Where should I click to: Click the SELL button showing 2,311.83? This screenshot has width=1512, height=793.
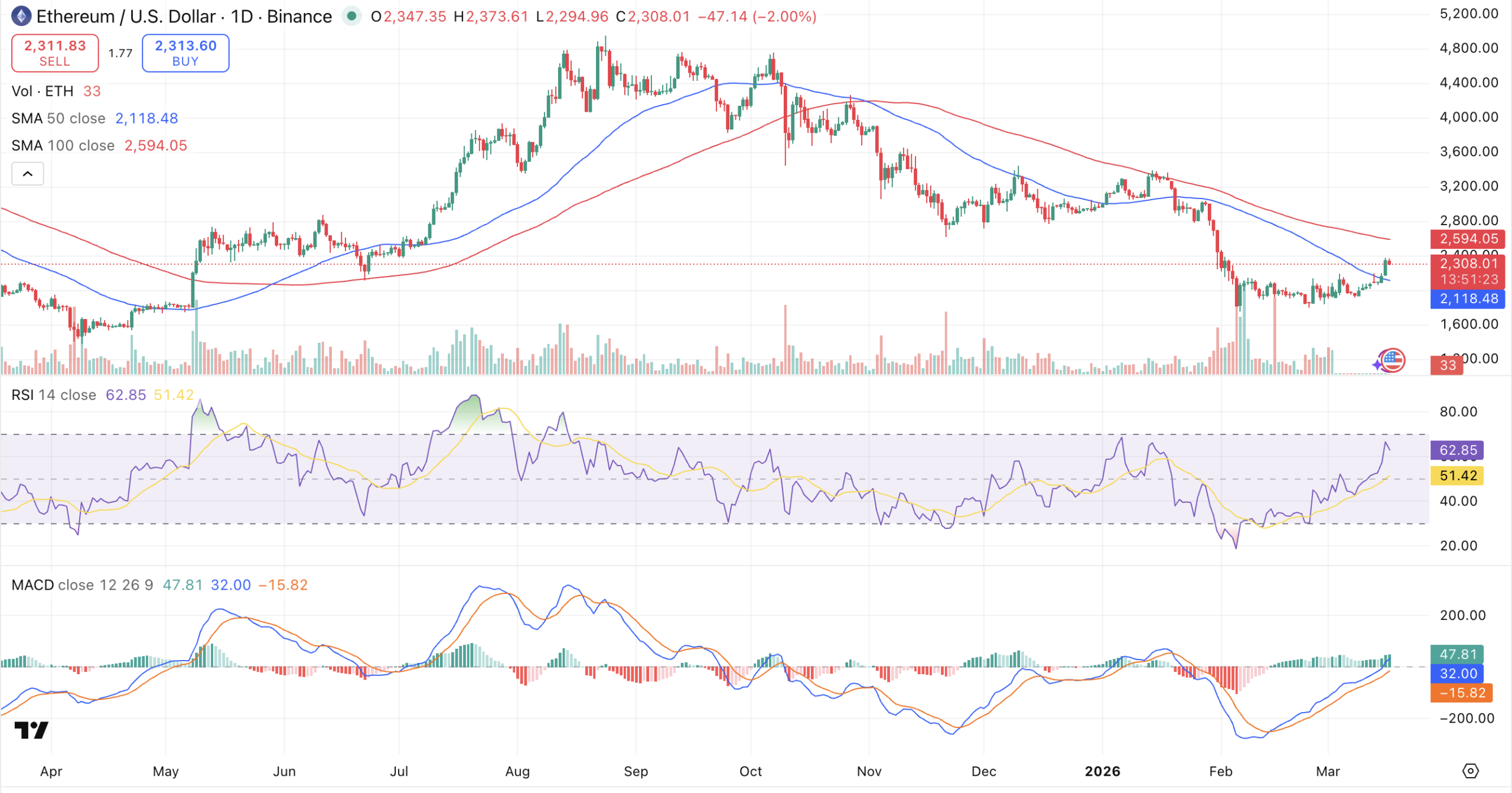point(55,53)
